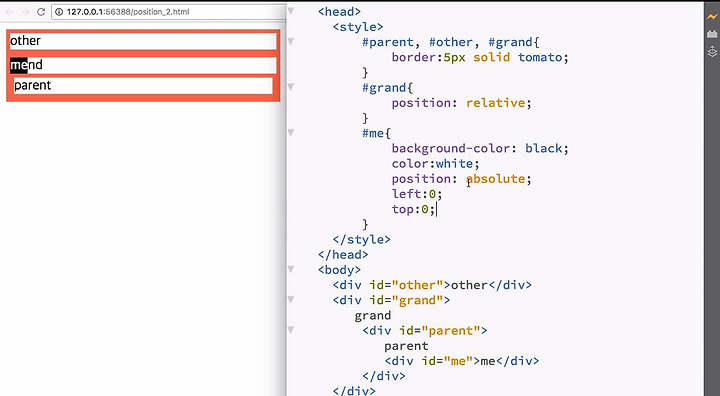Start Live Preview via lightning bolt icon
The image size is (720, 396).
(712, 17)
